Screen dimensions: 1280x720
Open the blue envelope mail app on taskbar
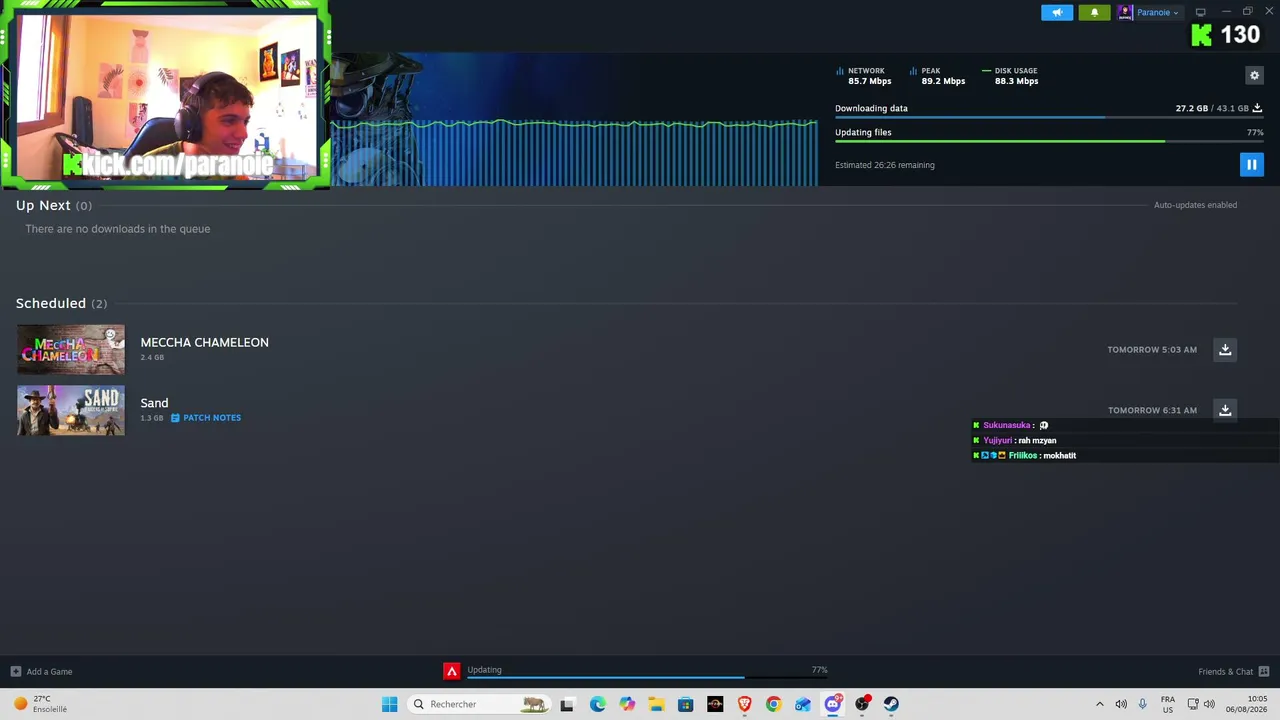(803, 704)
